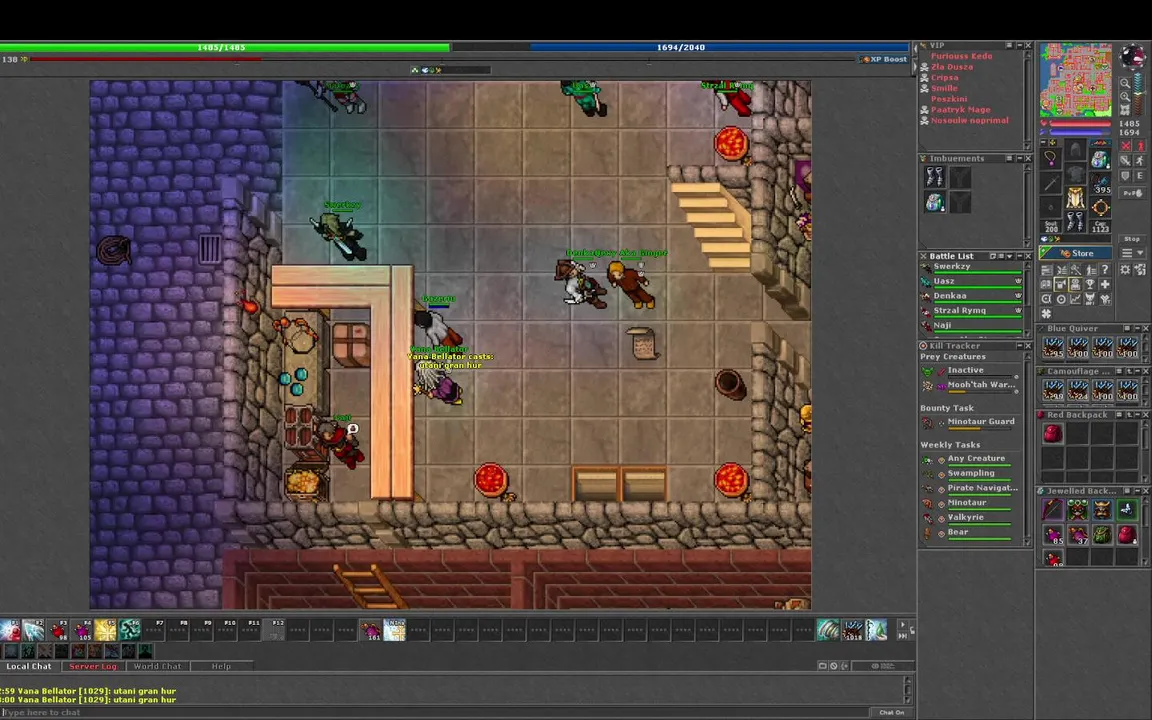The width and height of the screenshot is (1152, 720).
Task: Switch to Help chat tab
Action: (x=221, y=666)
